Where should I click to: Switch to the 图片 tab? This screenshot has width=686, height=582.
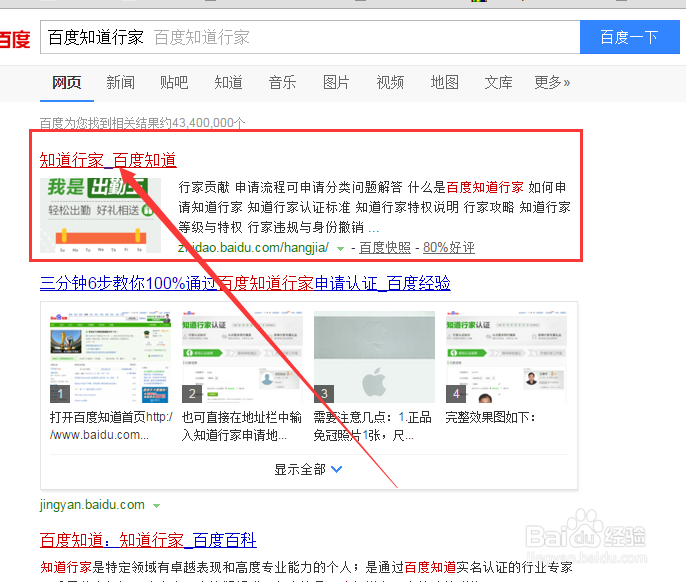point(336,82)
